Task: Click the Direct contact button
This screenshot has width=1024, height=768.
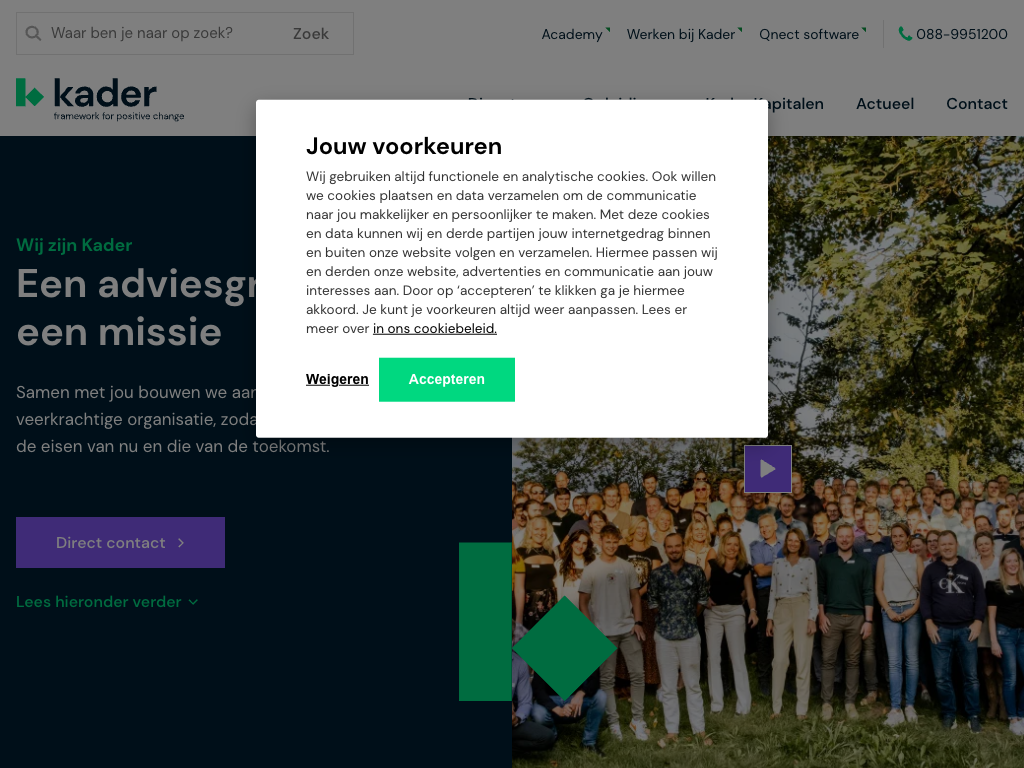Action: [120, 543]
